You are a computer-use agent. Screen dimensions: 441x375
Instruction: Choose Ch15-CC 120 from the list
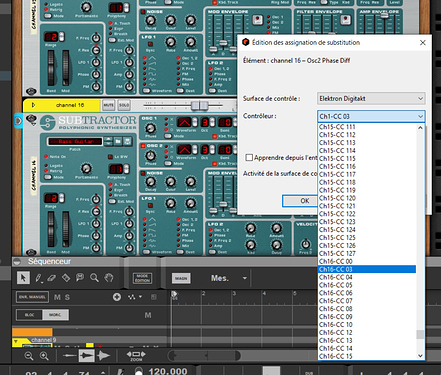click(x=367, y=198)
